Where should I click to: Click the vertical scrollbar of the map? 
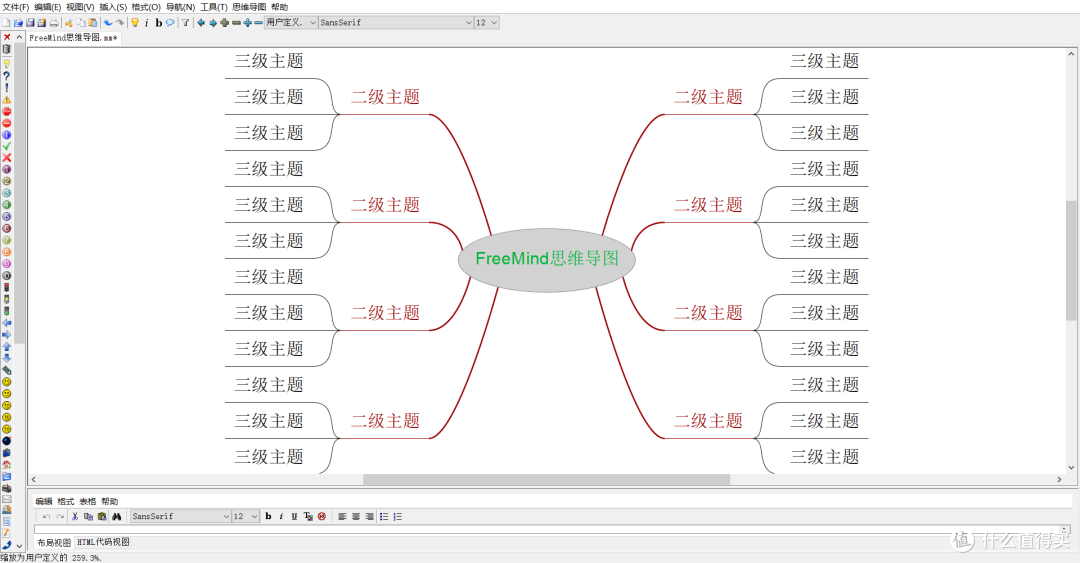pos(1071,260)
